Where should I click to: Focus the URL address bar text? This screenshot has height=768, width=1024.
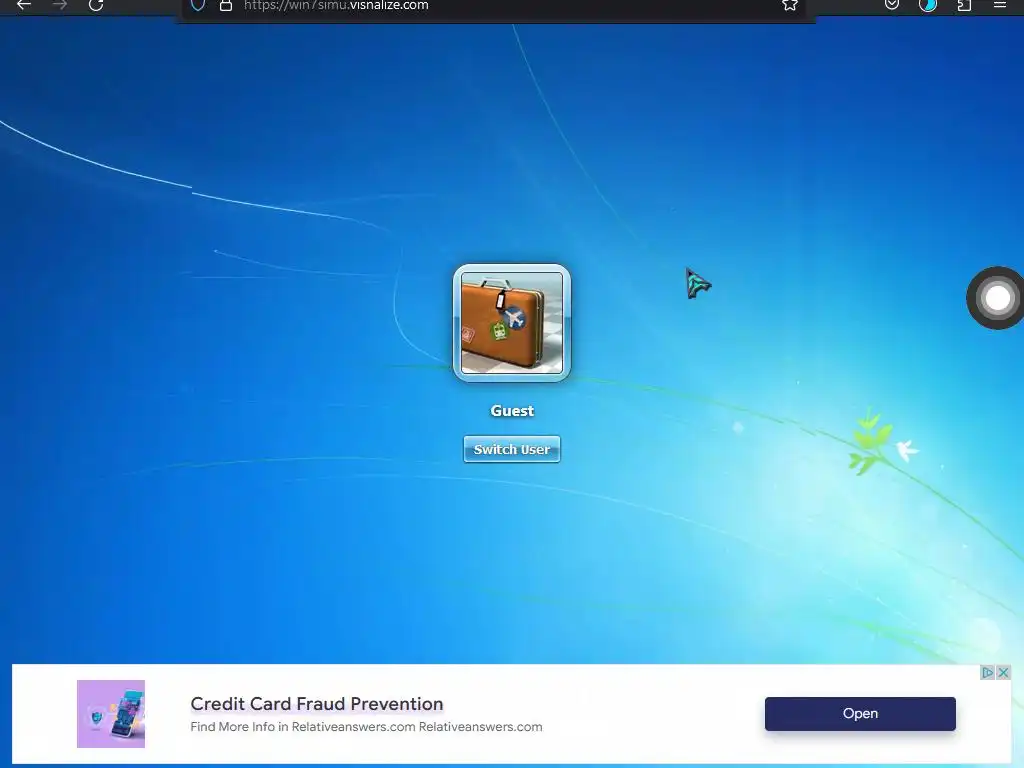point(336,5)
